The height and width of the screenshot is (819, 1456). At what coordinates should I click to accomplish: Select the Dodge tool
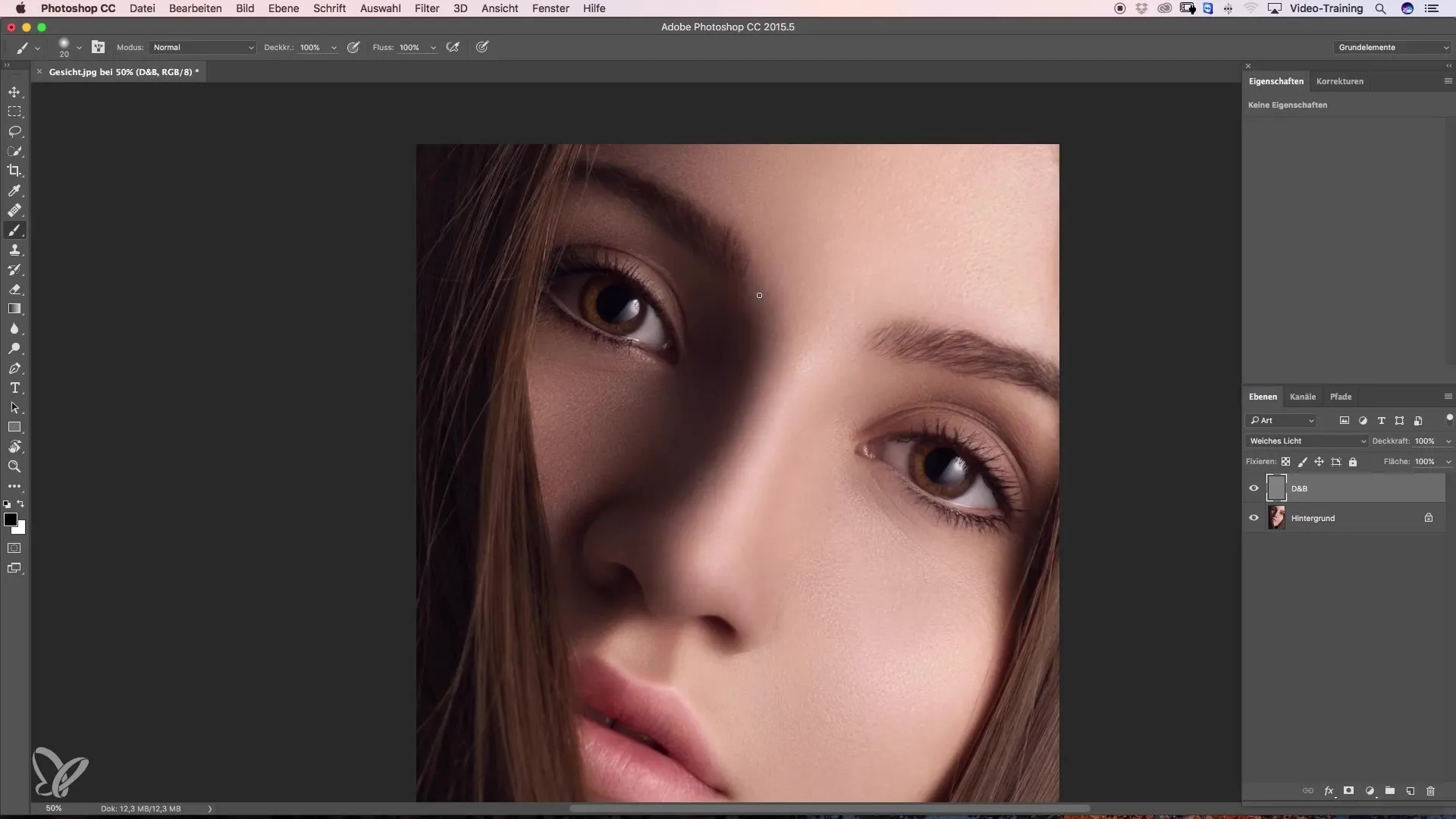click(14, 348)
